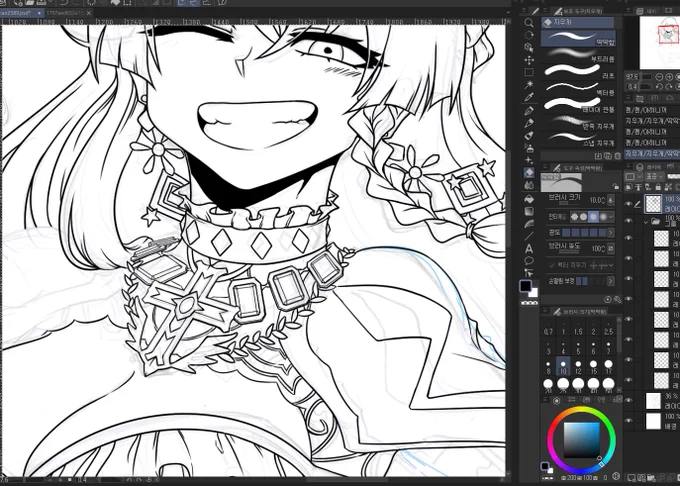Select the Balloon speech bubble tool
The image size is (680, 486).
tap(529, 261)
